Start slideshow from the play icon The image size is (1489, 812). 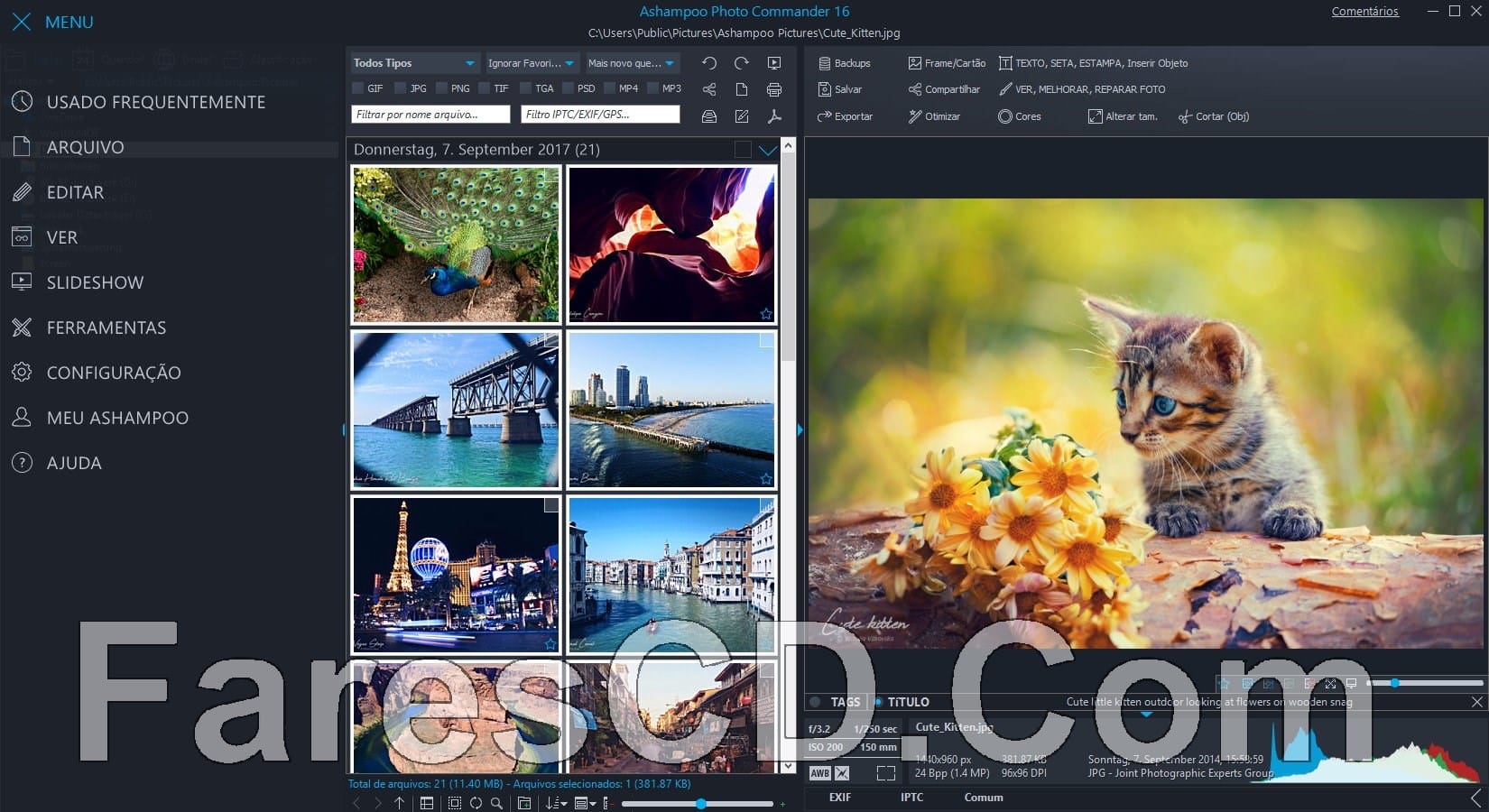click(774, 63)
